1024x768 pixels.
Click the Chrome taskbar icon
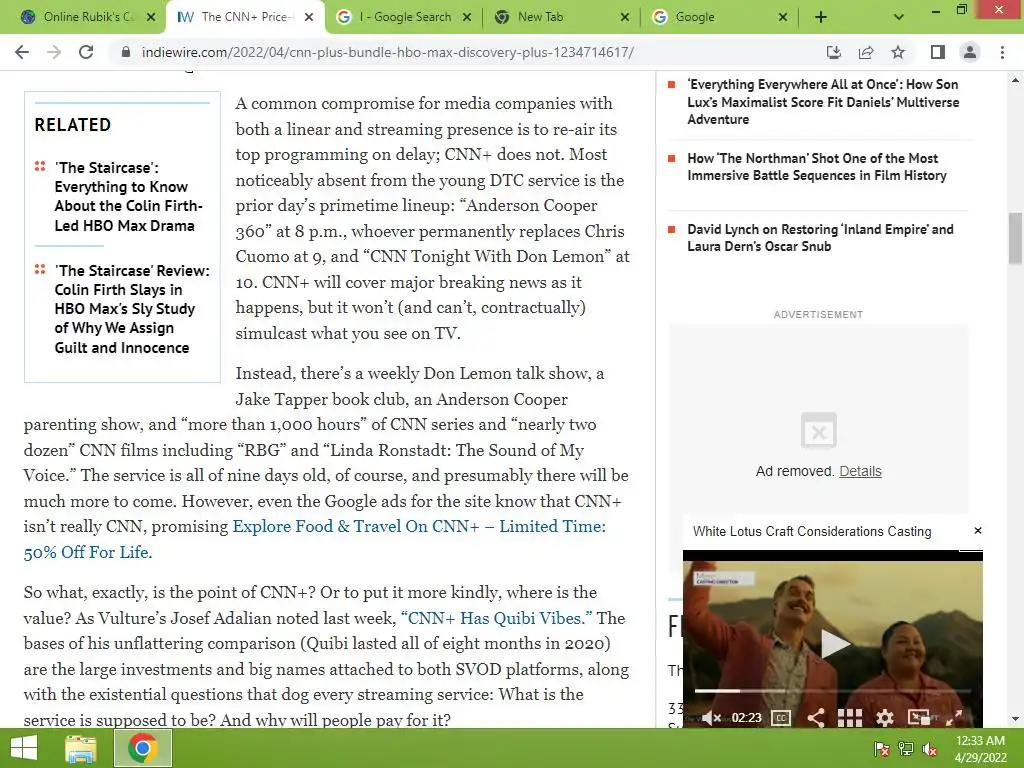coord(143,748)
